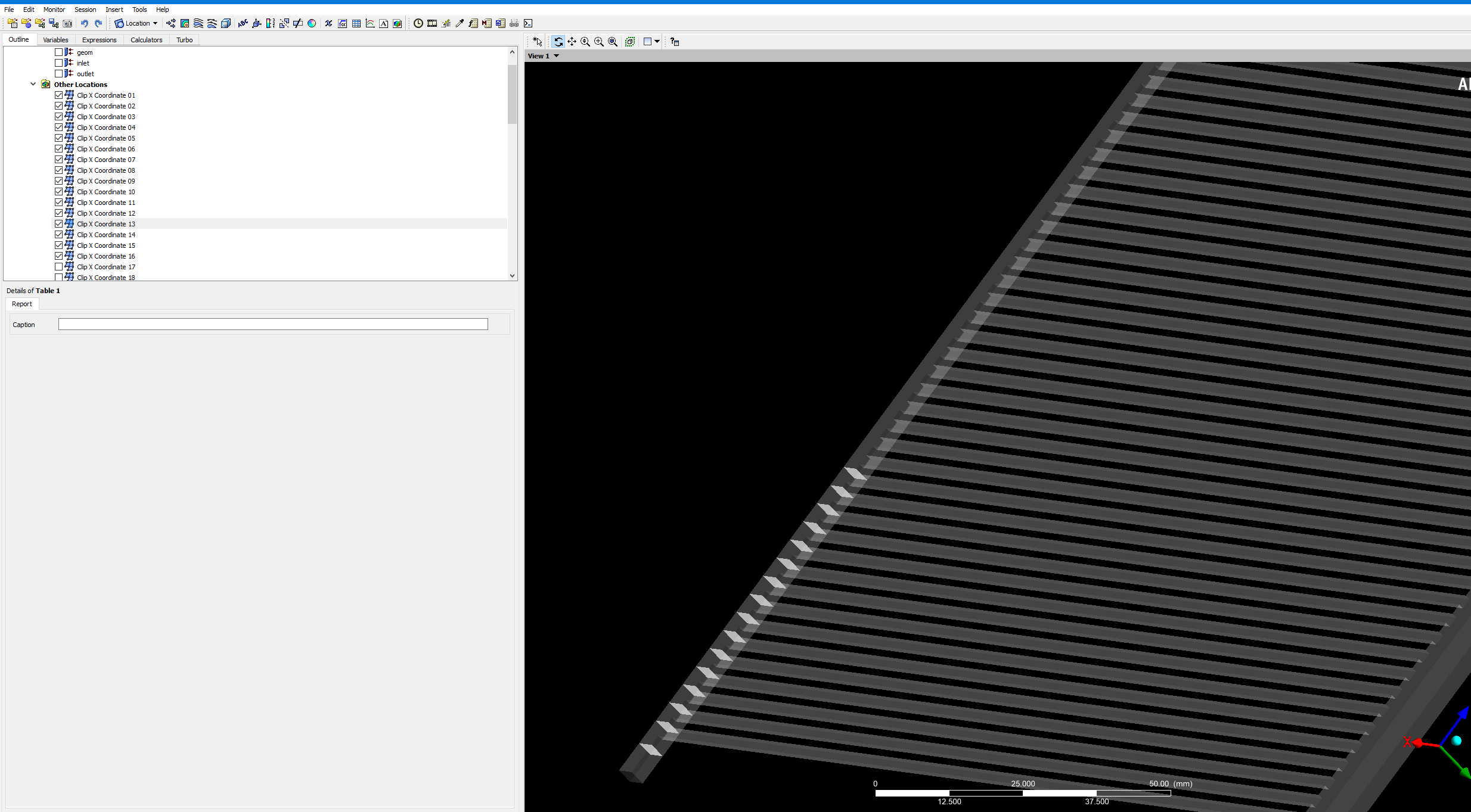Open the Session menu

85,9
